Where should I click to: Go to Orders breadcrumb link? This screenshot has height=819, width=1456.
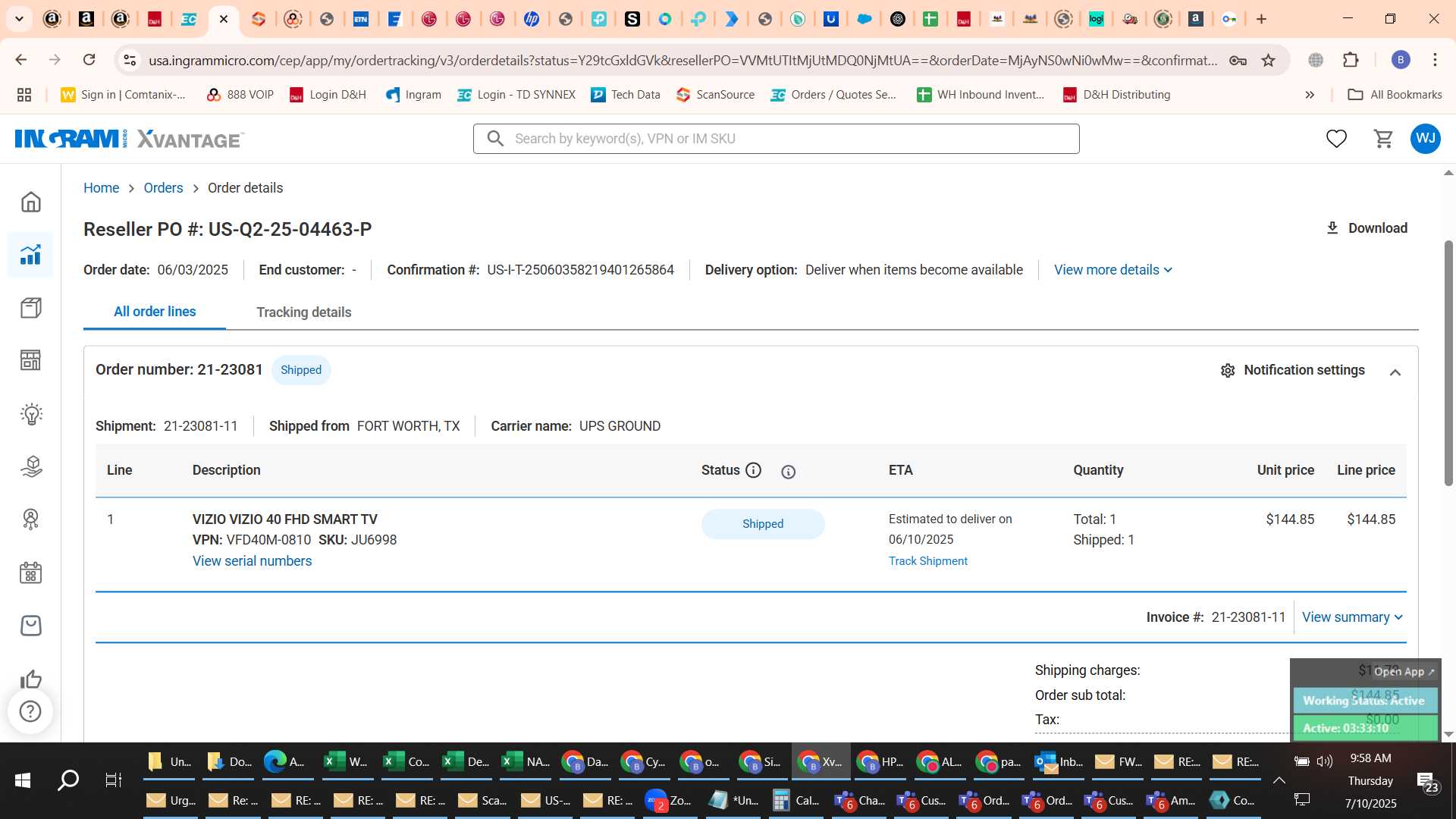click(163, 188)
